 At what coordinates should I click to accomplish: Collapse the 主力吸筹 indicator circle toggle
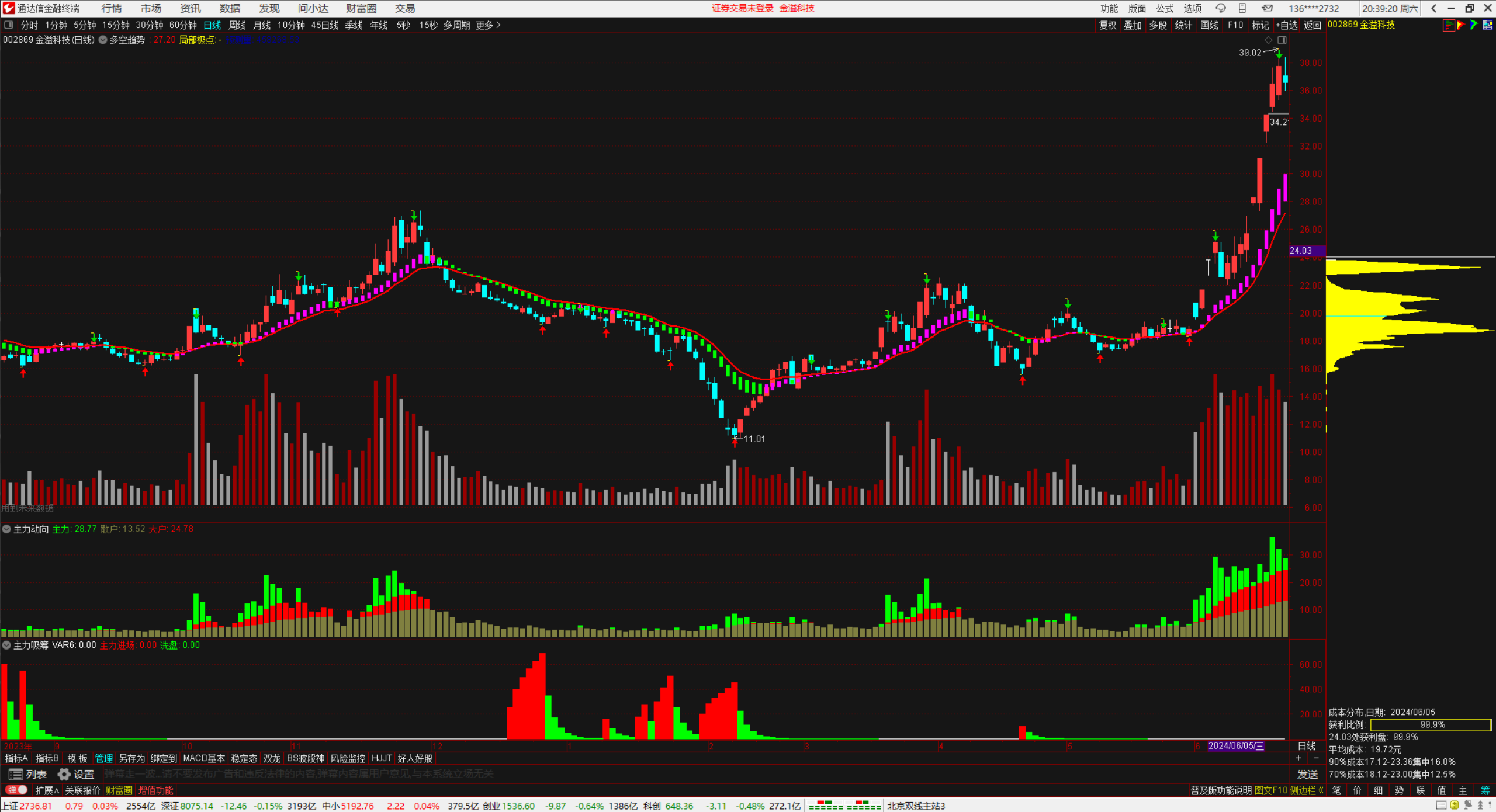pyautogui.click(x=6, y=646)
